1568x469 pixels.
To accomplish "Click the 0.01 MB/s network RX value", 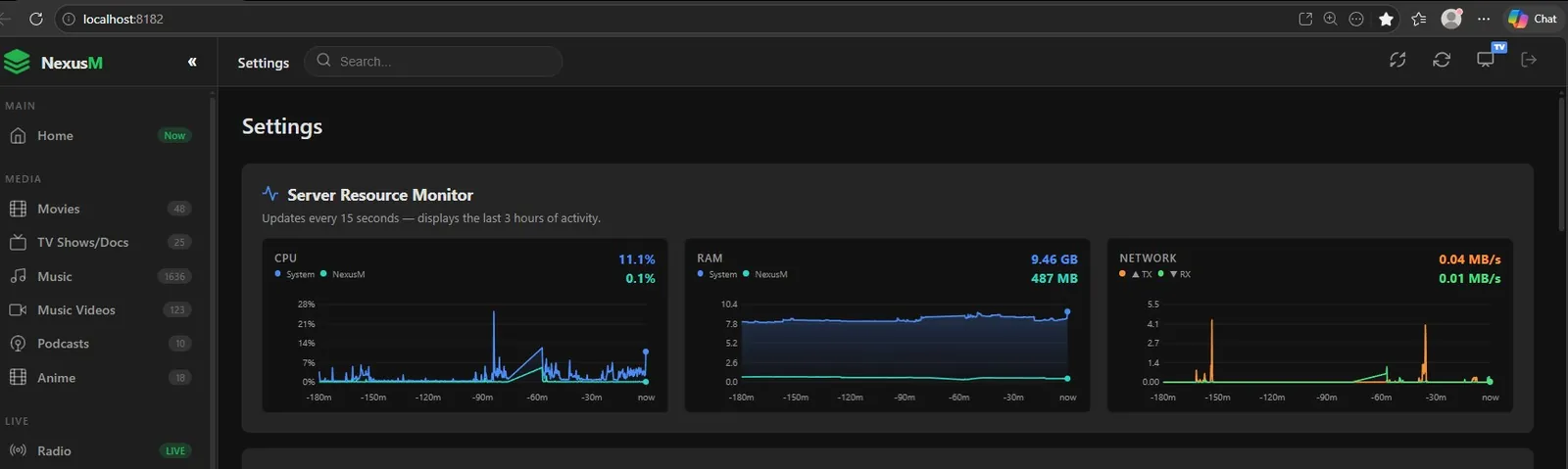I will (1470, 278).
